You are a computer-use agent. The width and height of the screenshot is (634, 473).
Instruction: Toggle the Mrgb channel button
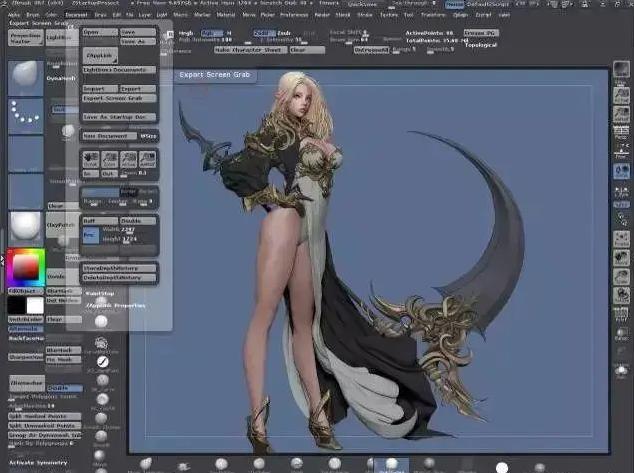tap(186, 33)
